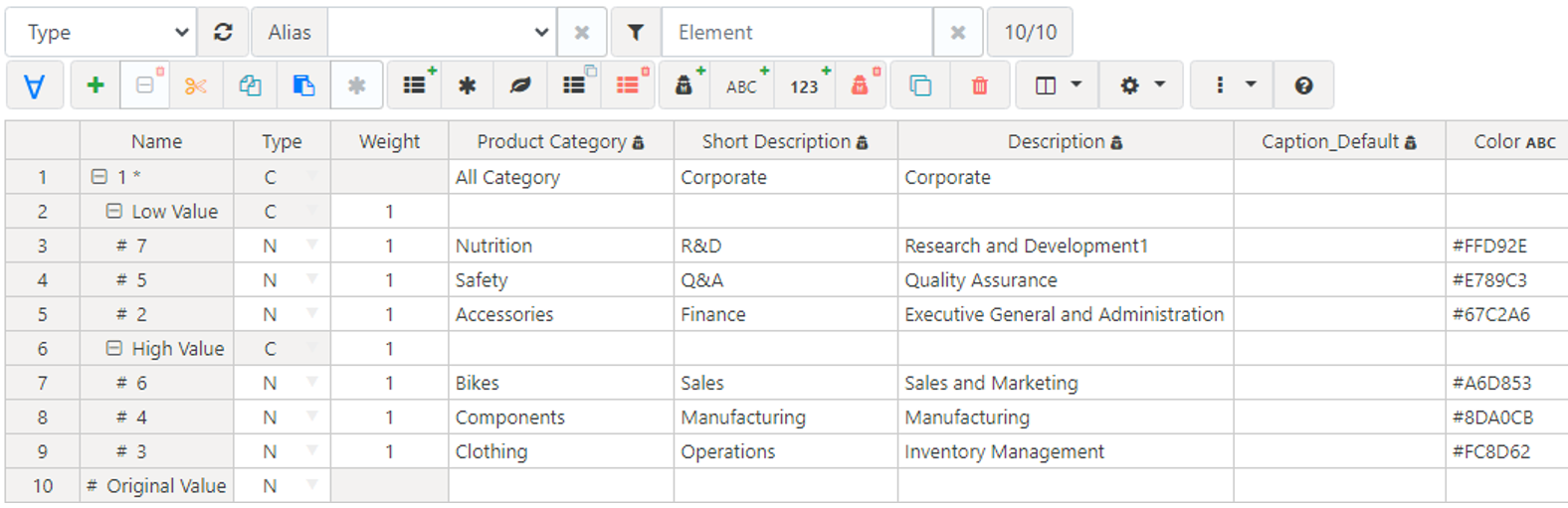This screenshot has height=508, width=1568.
Task: Click into the Element filter field
Action: point(797,32)
